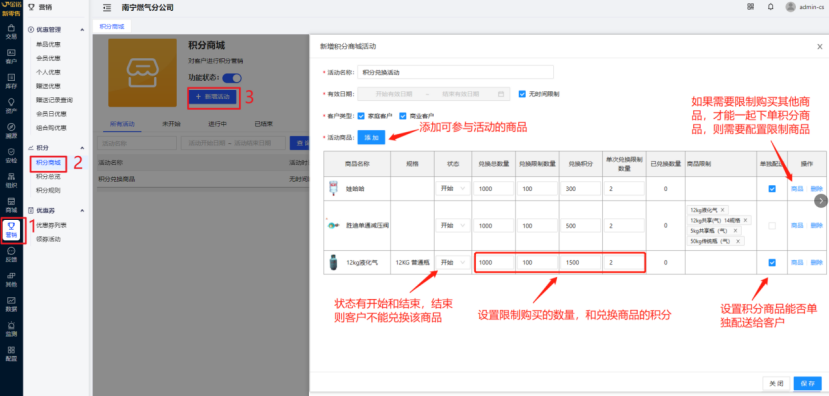The height and width of the screenshot is (396, 829).
Task: Click 兑换总数量 field in 娃哈哈 row
Action: 494,188
